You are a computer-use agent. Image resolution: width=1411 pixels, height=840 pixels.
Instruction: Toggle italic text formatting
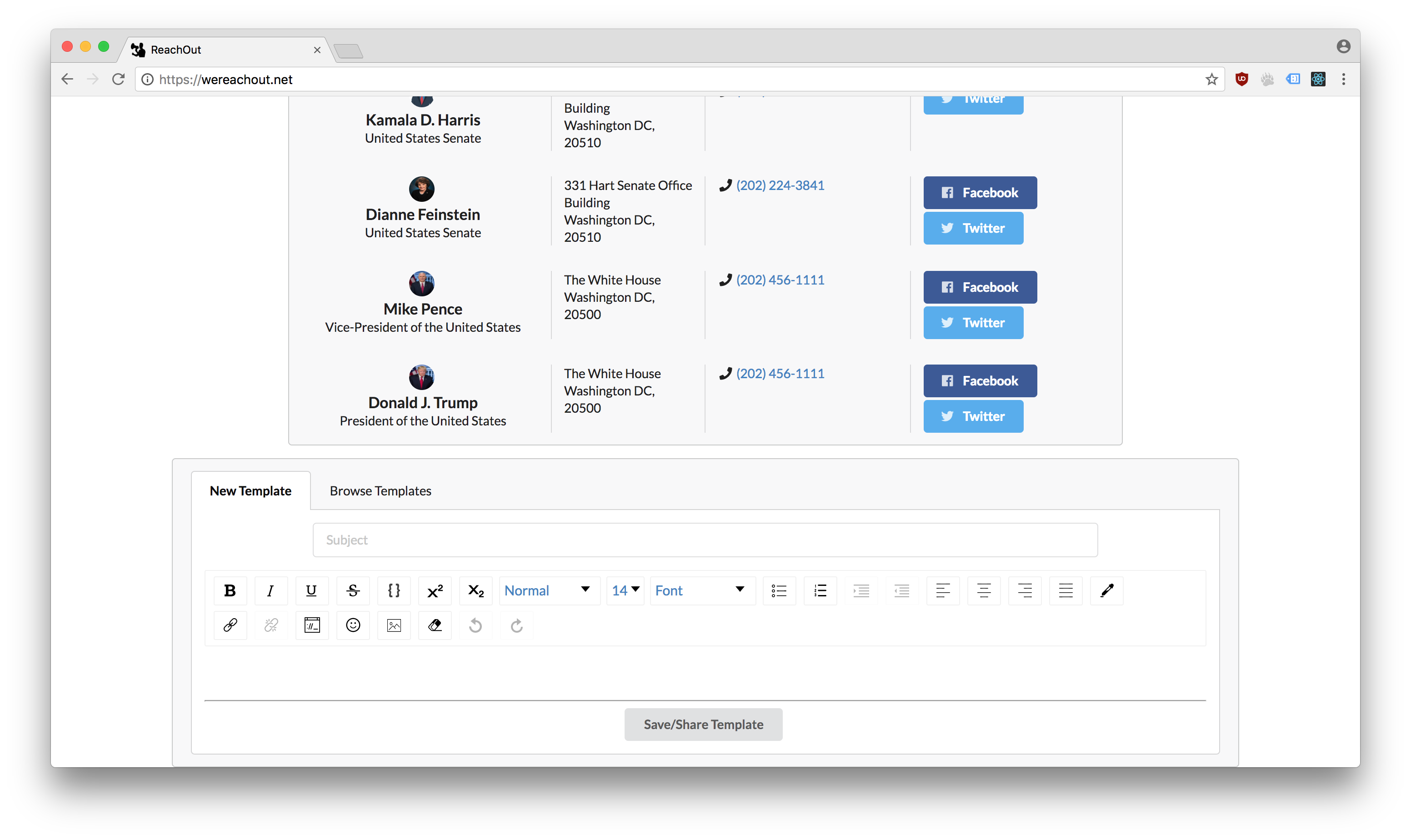coord(270,590)
